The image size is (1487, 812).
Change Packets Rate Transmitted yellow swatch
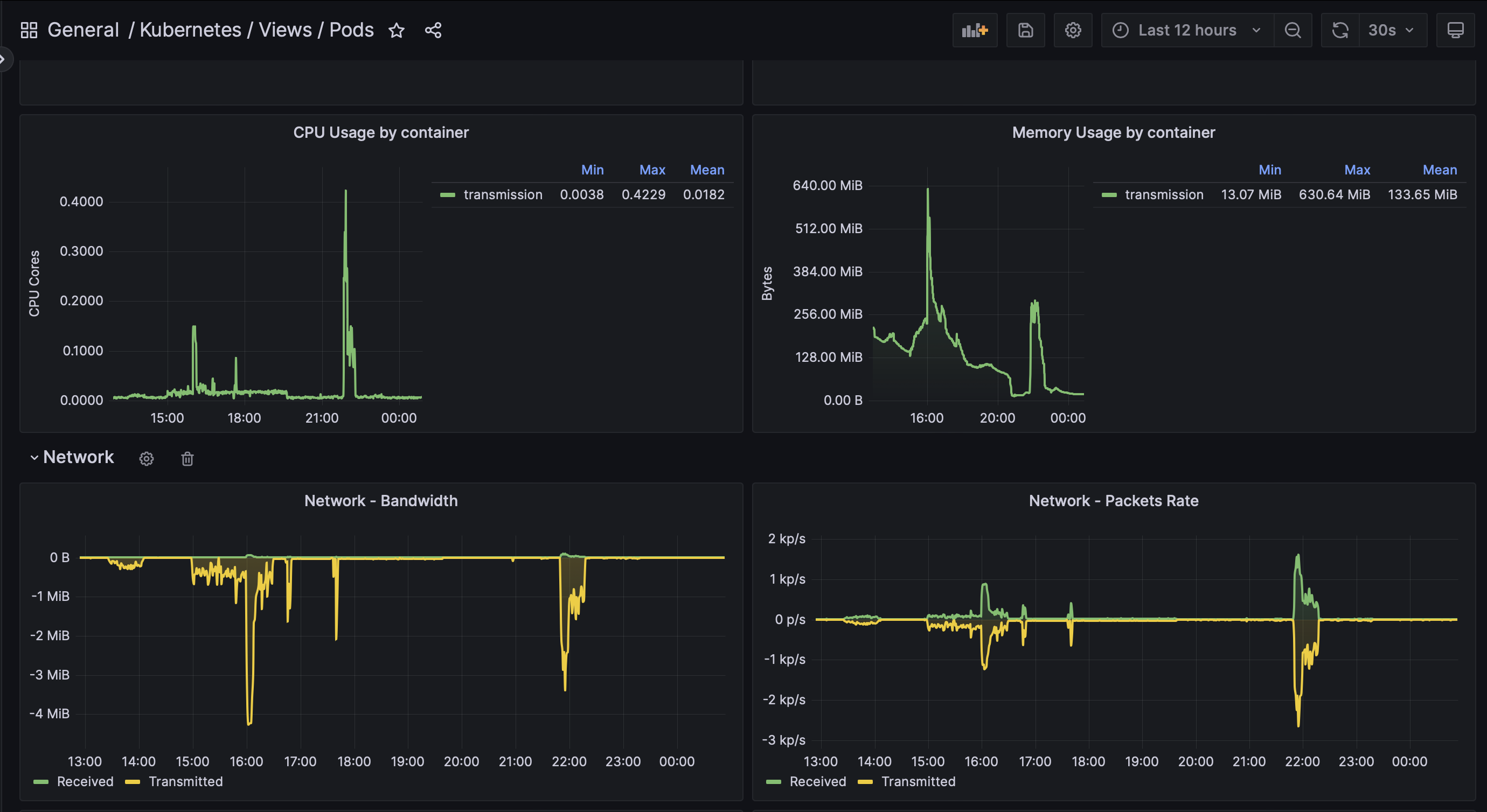click(x=865, y=782)
